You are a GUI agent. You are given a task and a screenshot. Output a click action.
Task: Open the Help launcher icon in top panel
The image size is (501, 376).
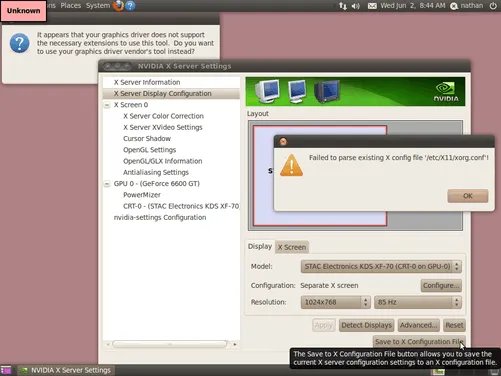coord(130,5)
